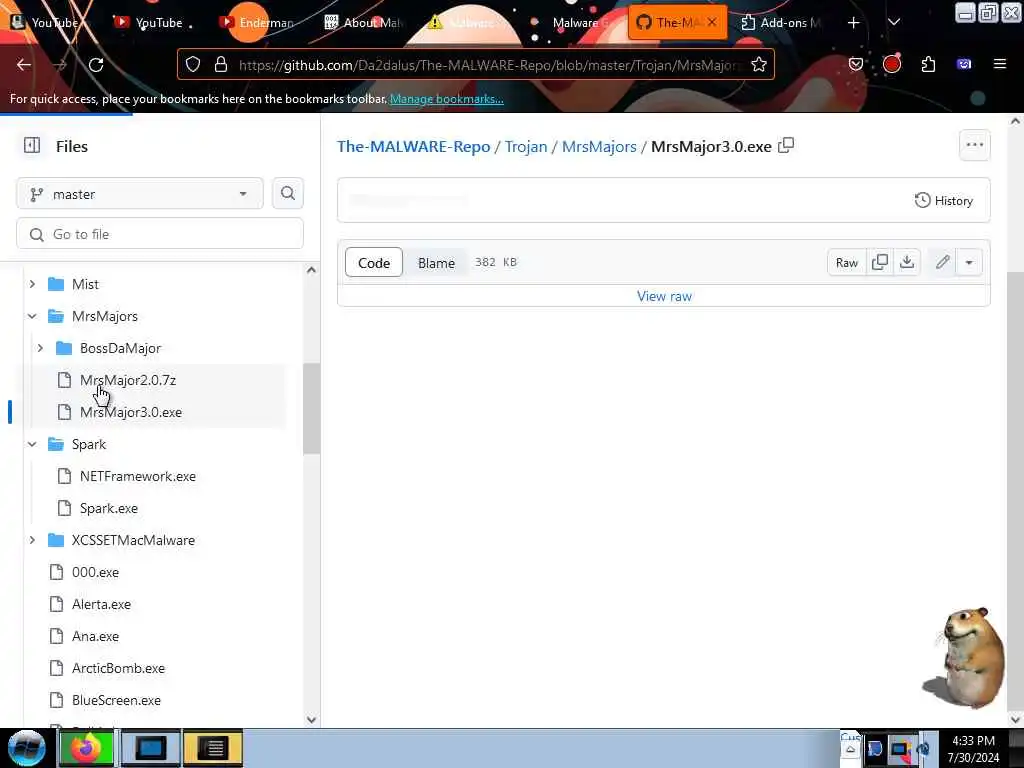Click the red circle extension icon
1024x768 pixels.
pos(891,64)
